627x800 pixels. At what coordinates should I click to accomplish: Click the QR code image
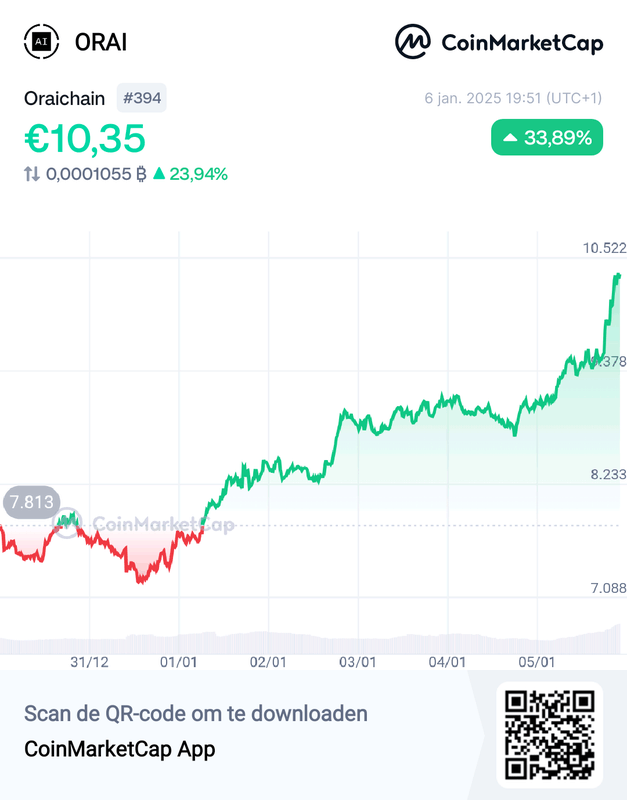(x=549, y=735)
